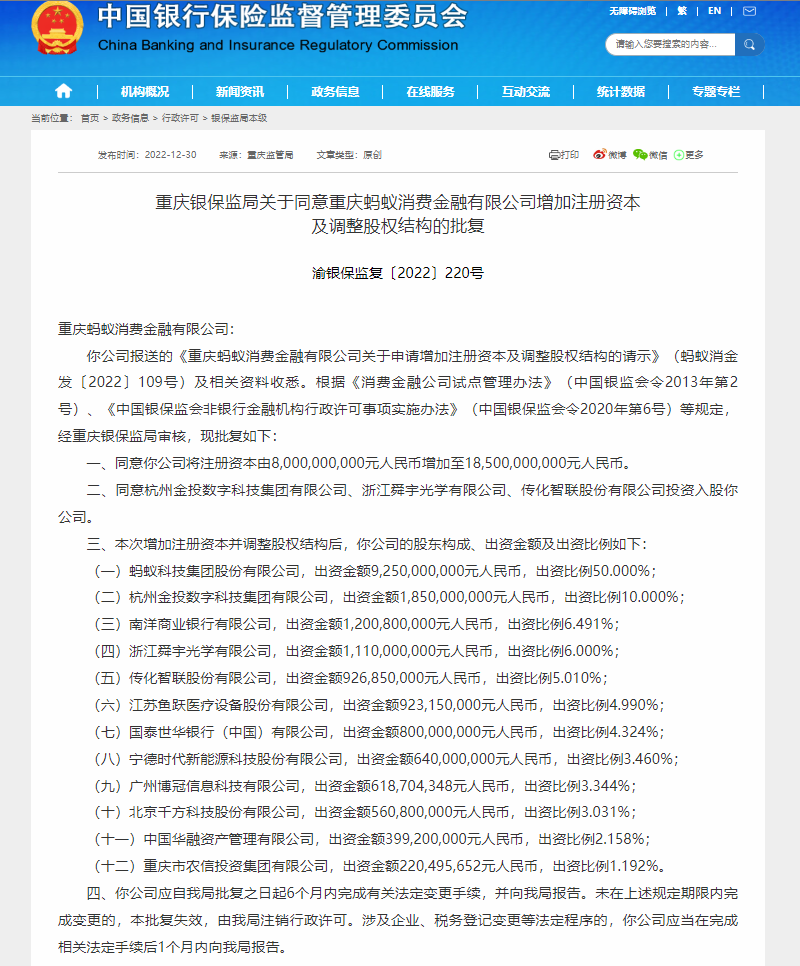Click the home icon in navigation bar
Screen dimensions: 800x966
tap(63, 92)
